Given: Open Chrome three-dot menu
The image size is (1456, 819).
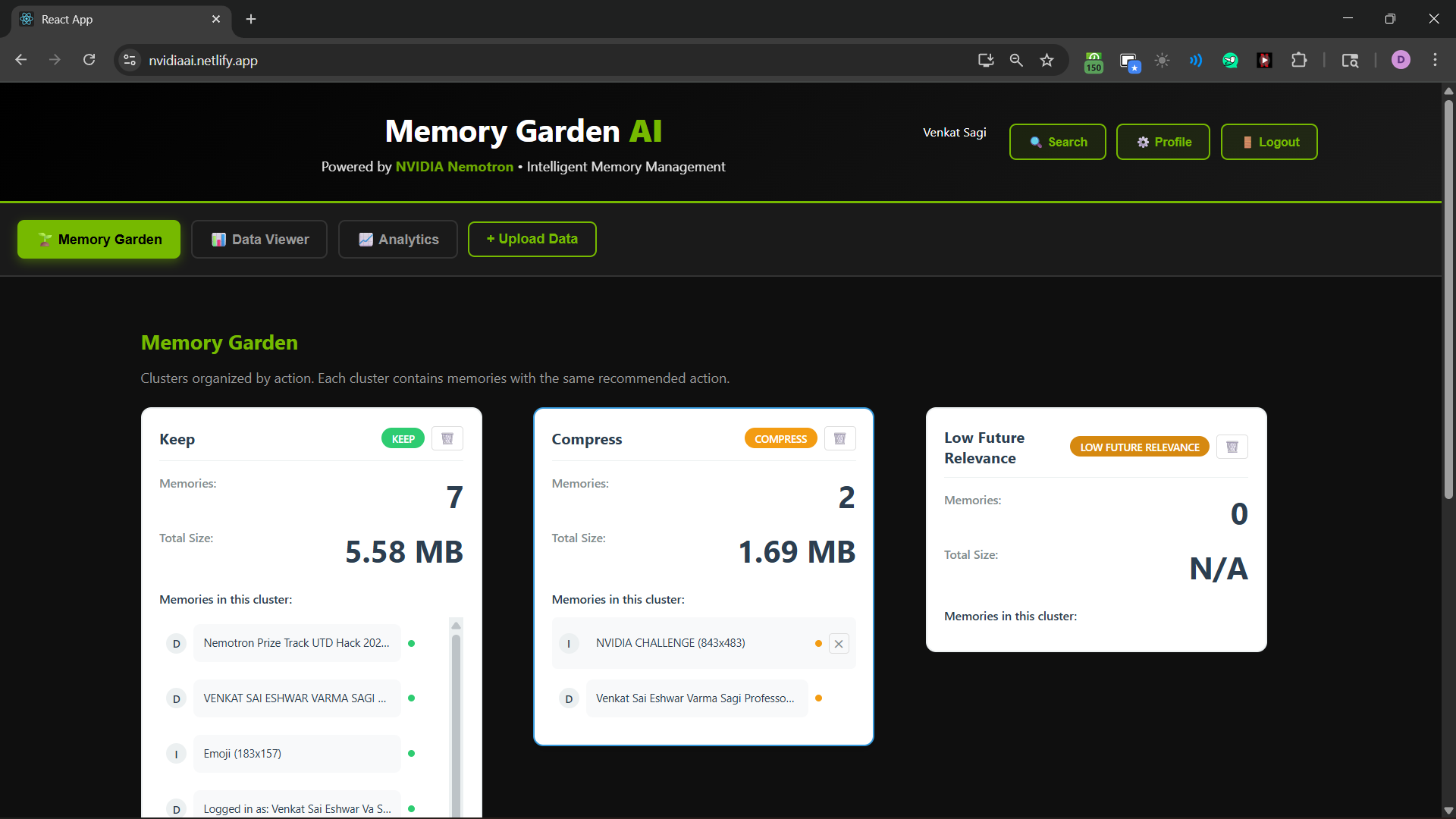Looking at the screenshot, I should (x=1435, y=61).
